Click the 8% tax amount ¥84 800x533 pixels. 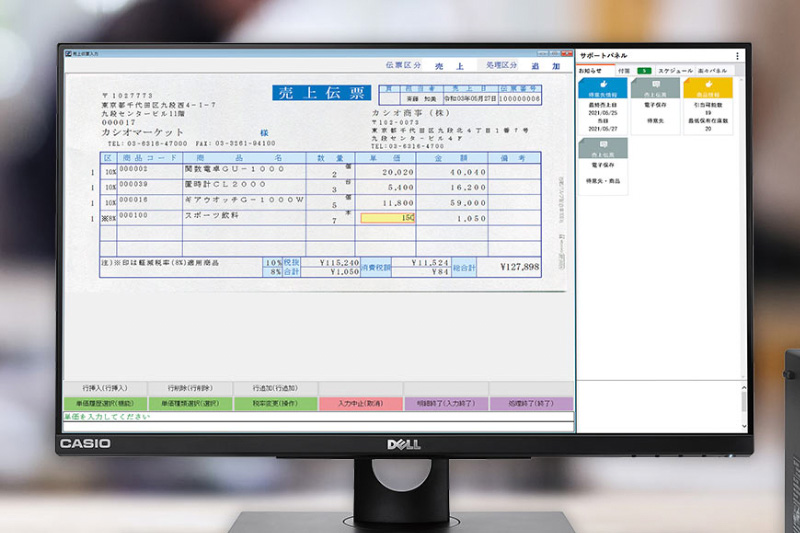pyautogui.click(x=439, y=272)
